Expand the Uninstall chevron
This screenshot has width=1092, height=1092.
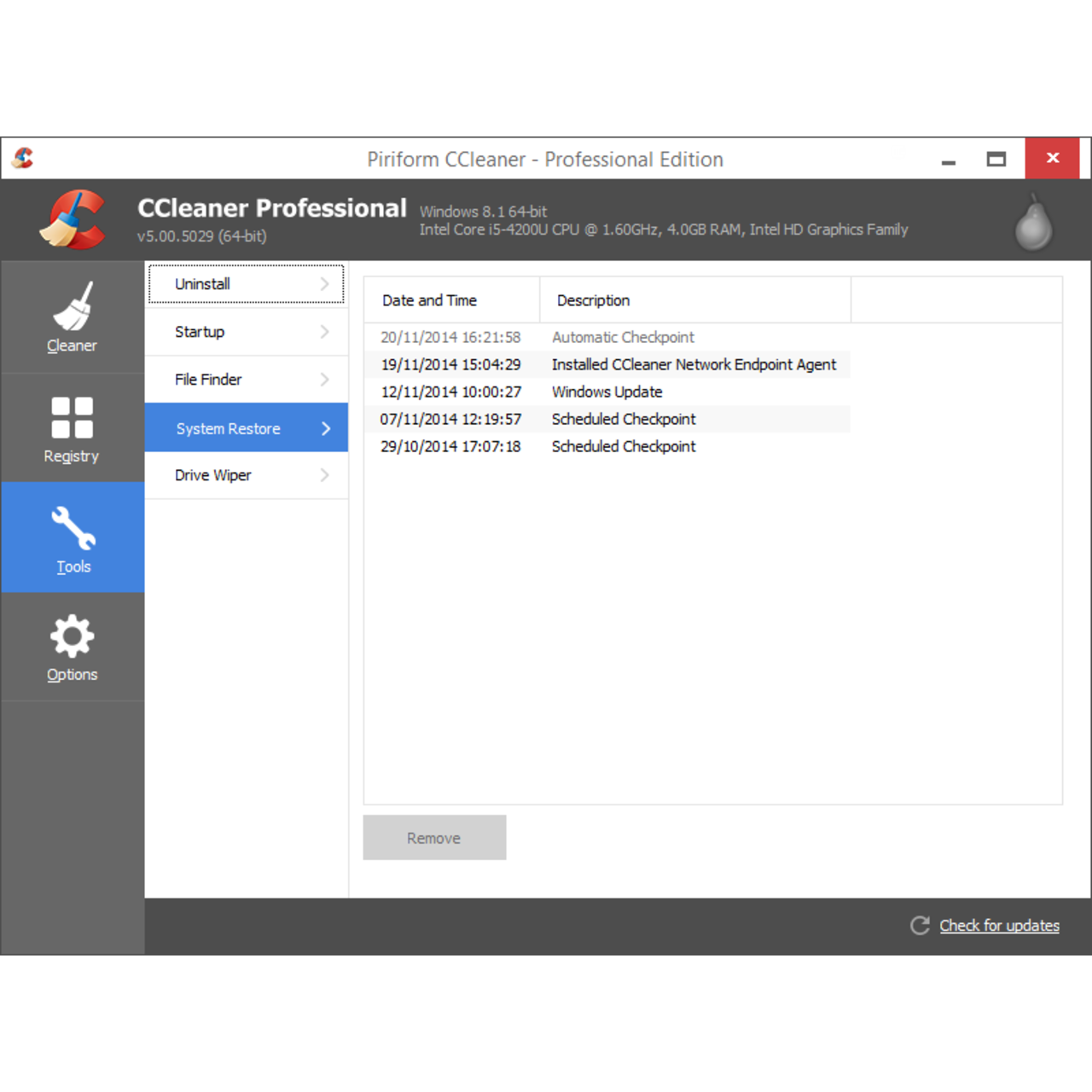tap(327, 284)
